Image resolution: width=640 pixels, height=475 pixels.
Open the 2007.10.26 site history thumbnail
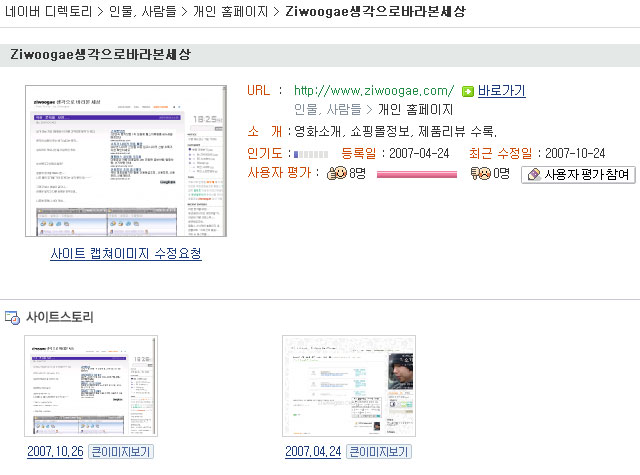[91, 386]
